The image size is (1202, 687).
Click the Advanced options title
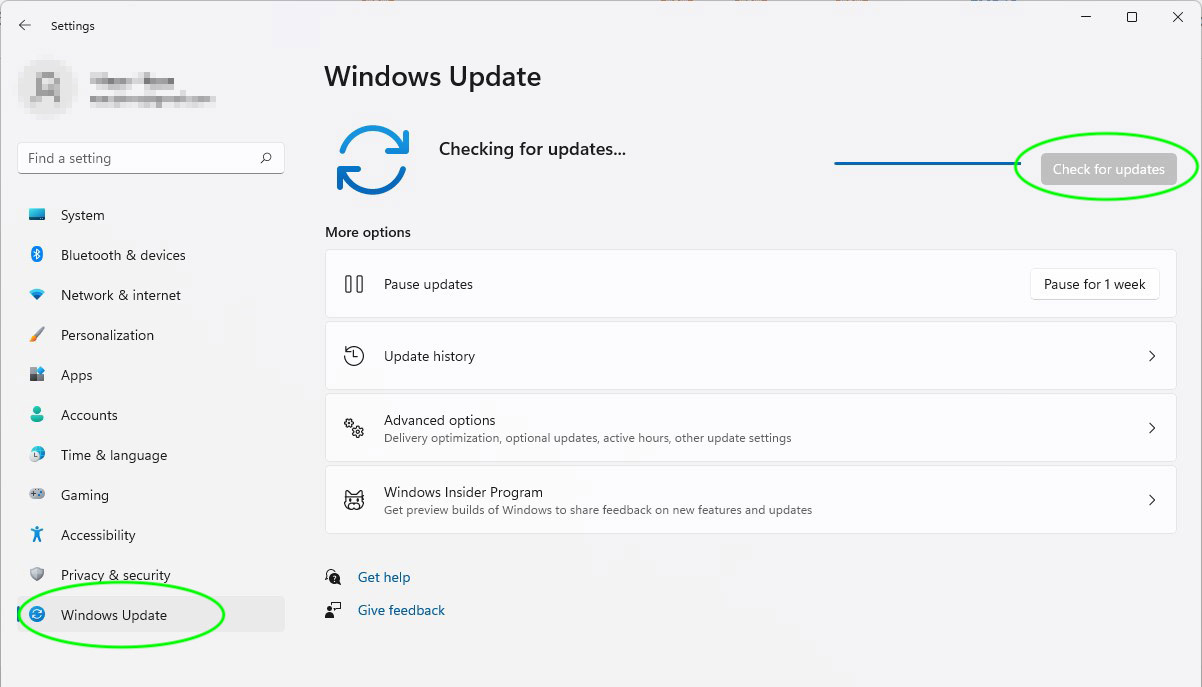coord(439,420)
